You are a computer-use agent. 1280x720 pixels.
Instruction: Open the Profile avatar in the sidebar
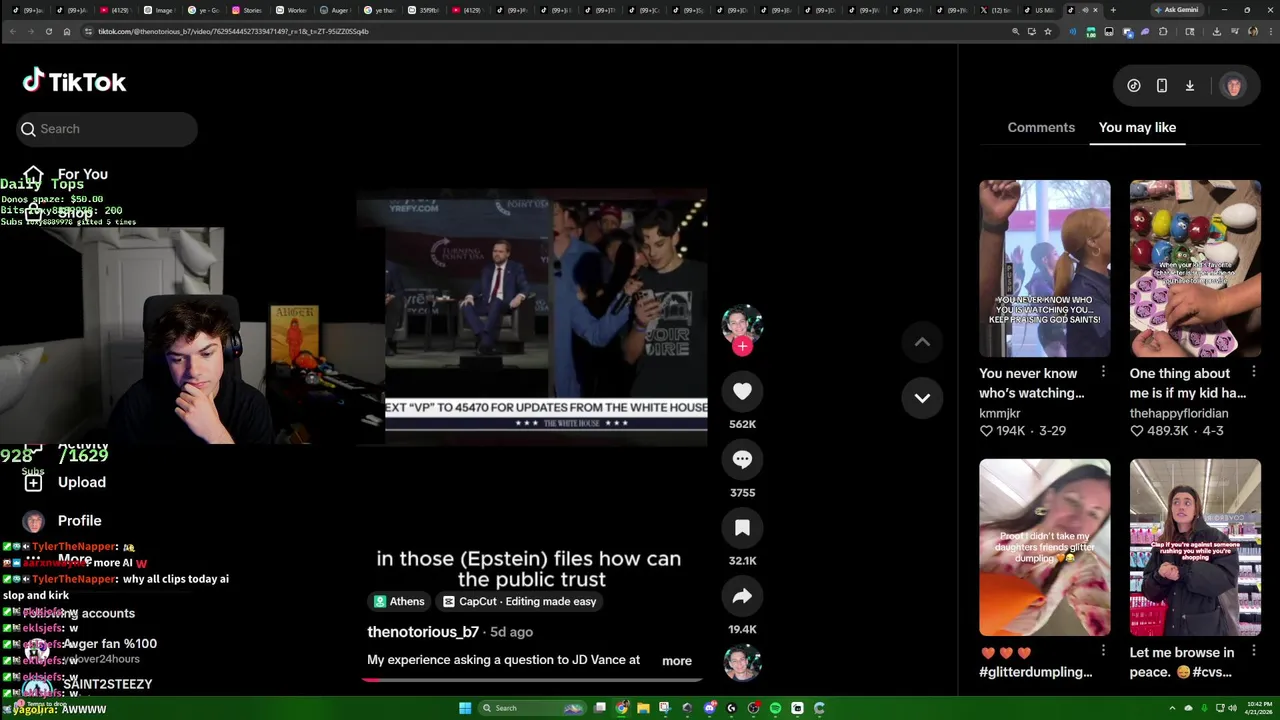point(34,521)
